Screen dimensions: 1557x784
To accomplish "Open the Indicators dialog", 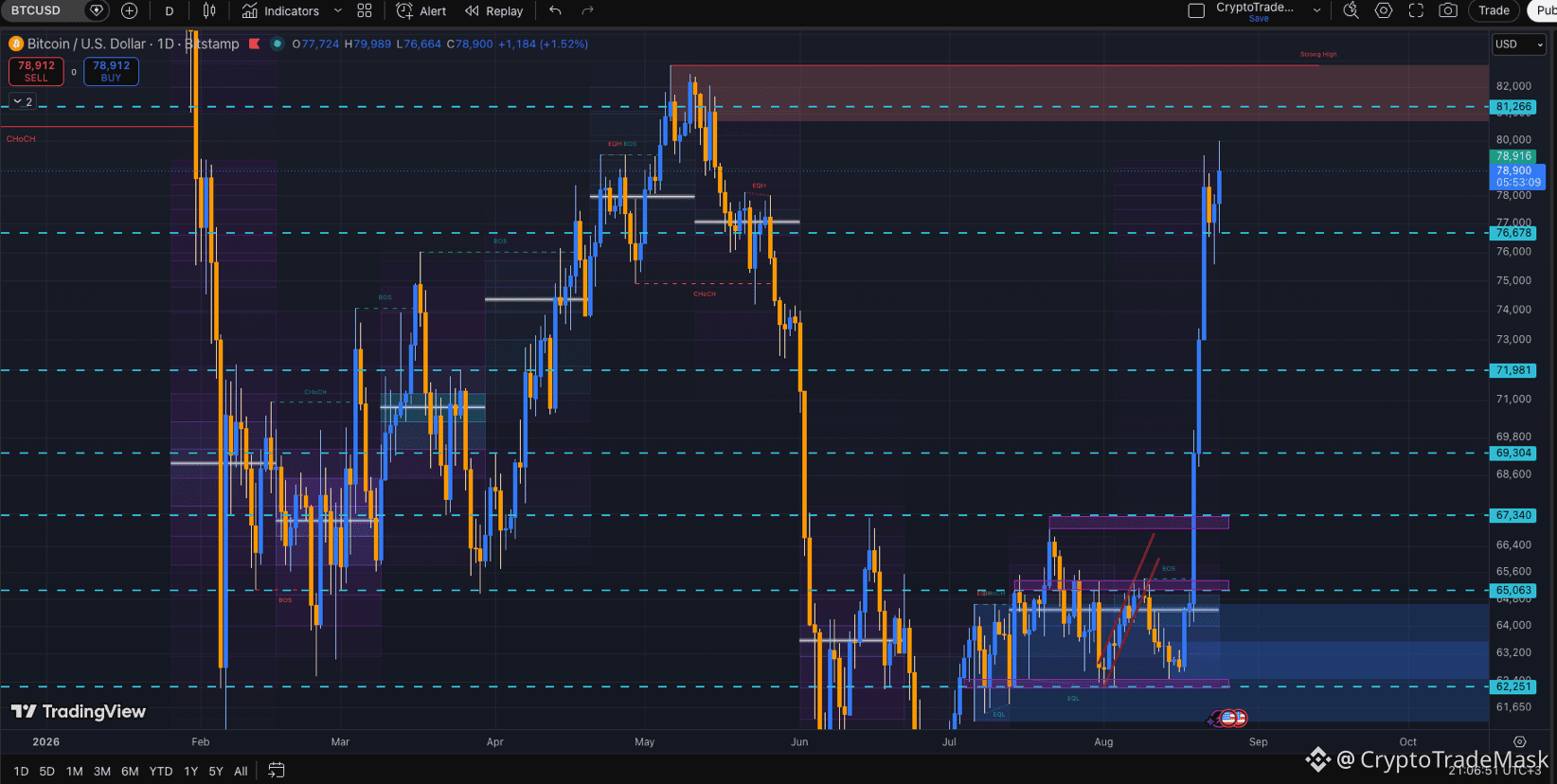I will coord(280,11).
